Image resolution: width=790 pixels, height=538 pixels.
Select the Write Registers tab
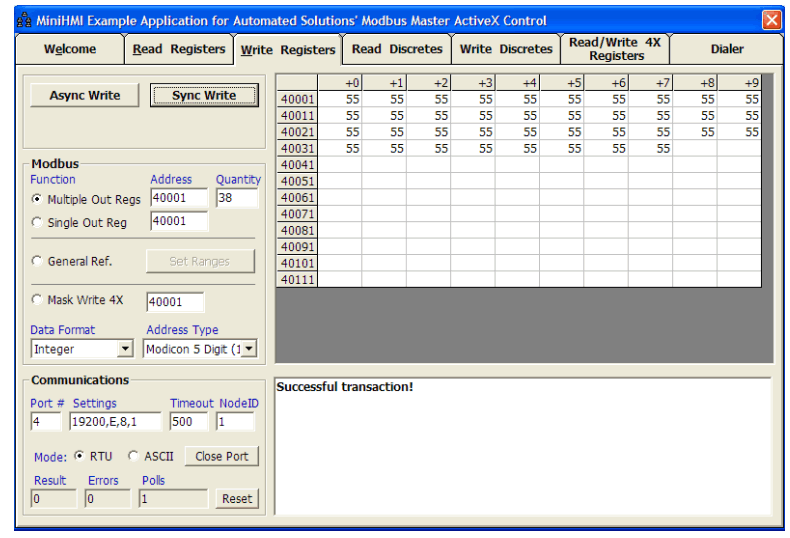[288, 49]
